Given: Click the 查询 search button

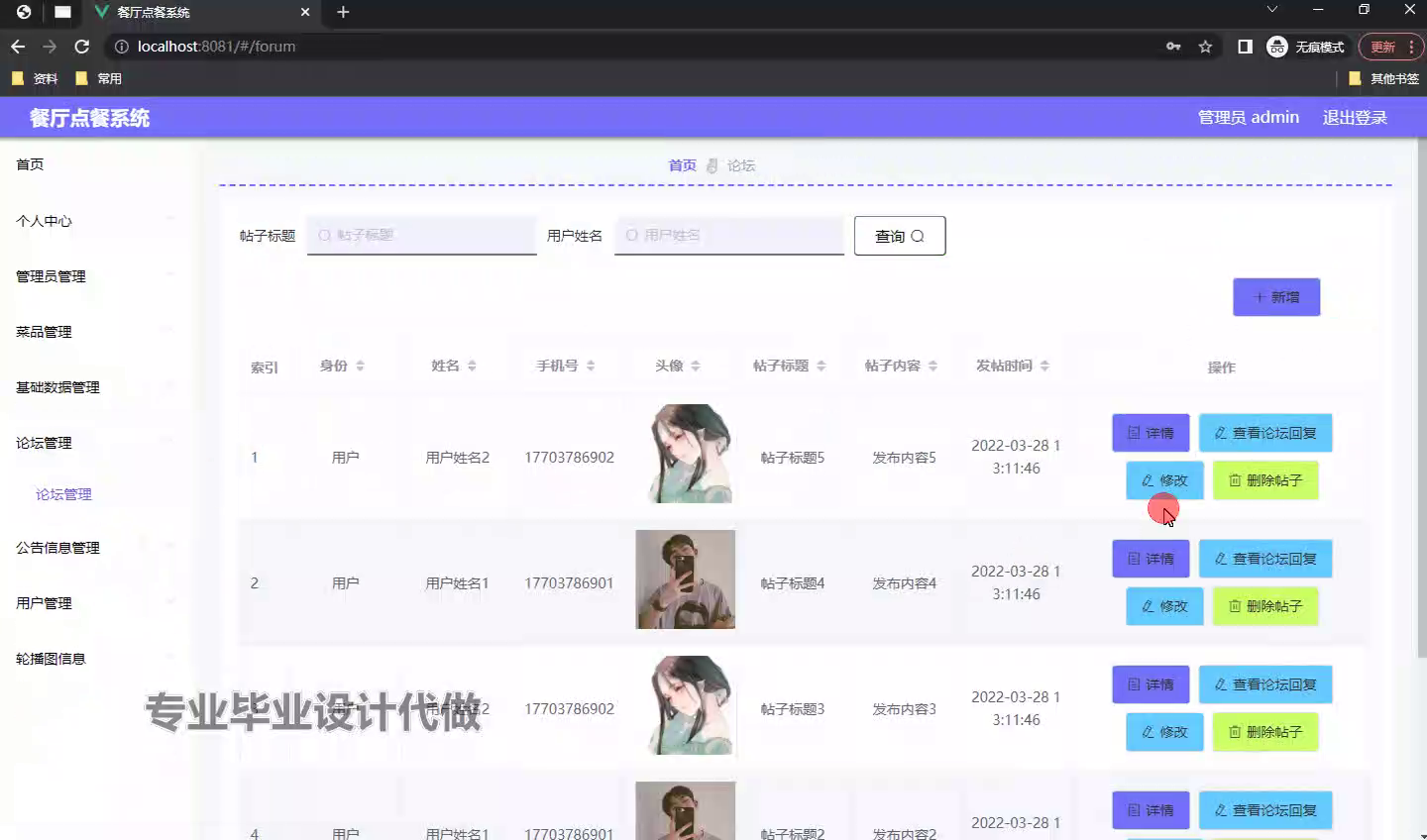Looking at the screenshot, I should (x=900, y=236).
